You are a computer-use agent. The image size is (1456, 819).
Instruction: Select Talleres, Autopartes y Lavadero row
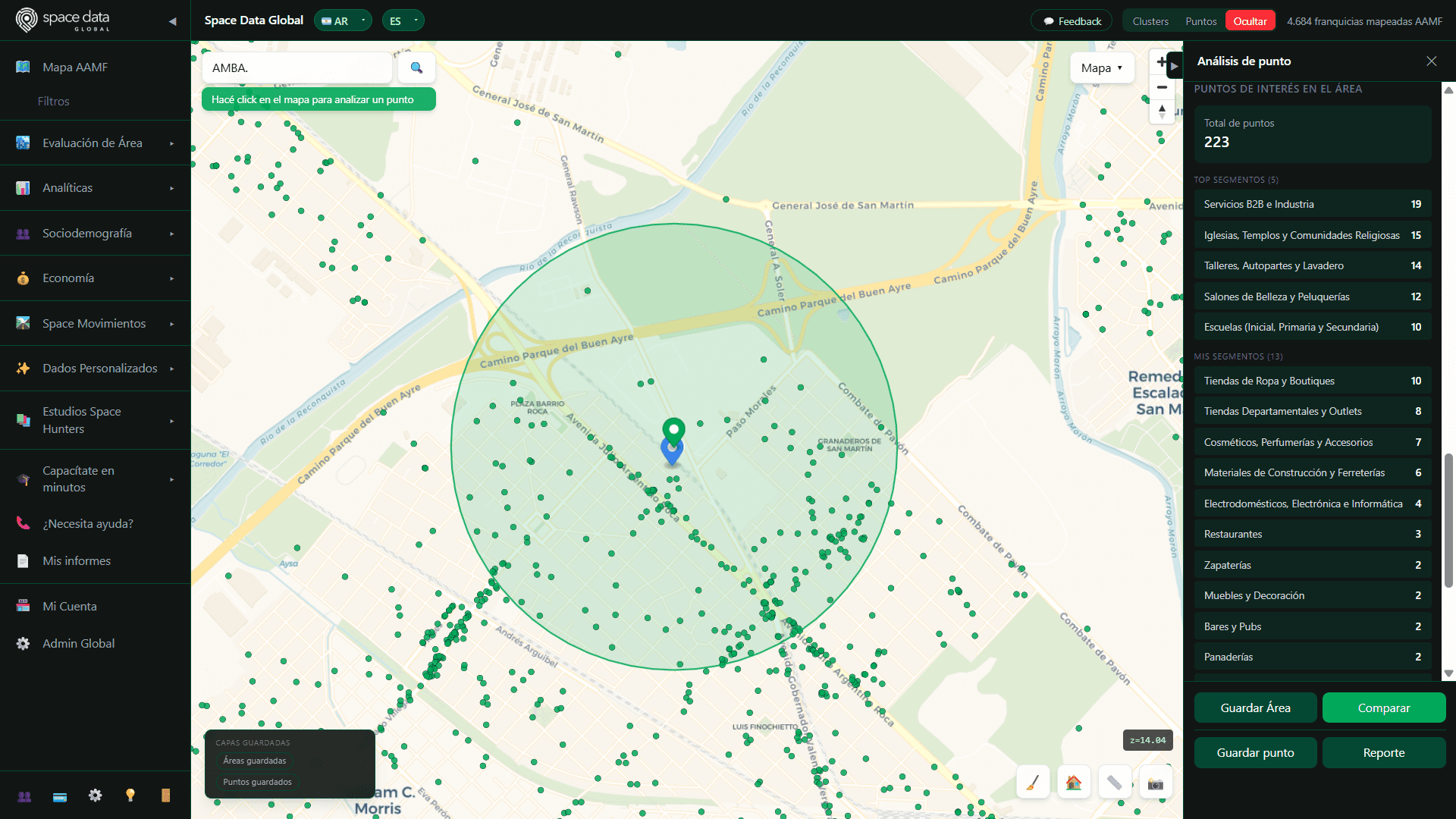[x=1313, y=265]
